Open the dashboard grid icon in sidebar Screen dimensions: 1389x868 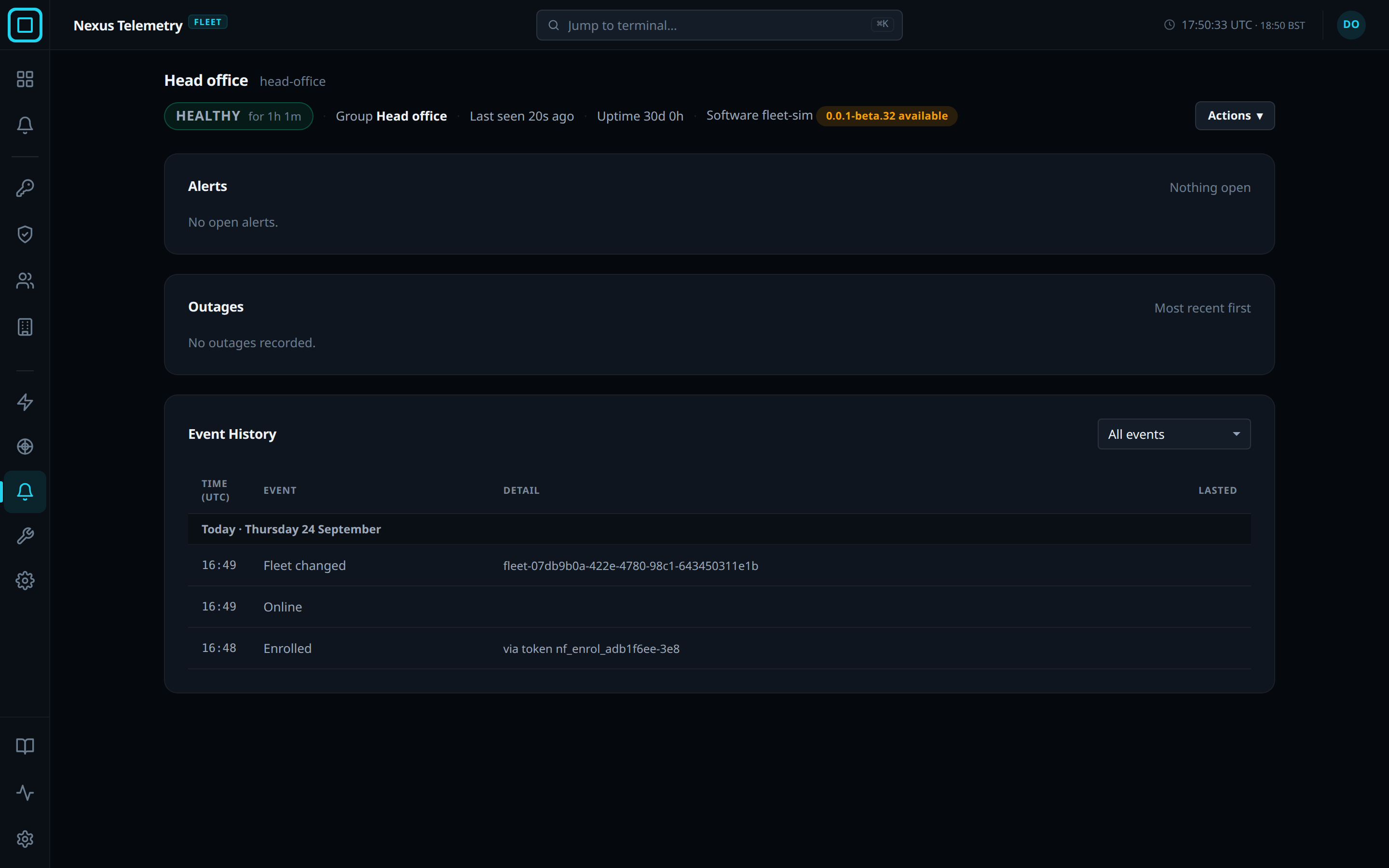pos(25,79)
